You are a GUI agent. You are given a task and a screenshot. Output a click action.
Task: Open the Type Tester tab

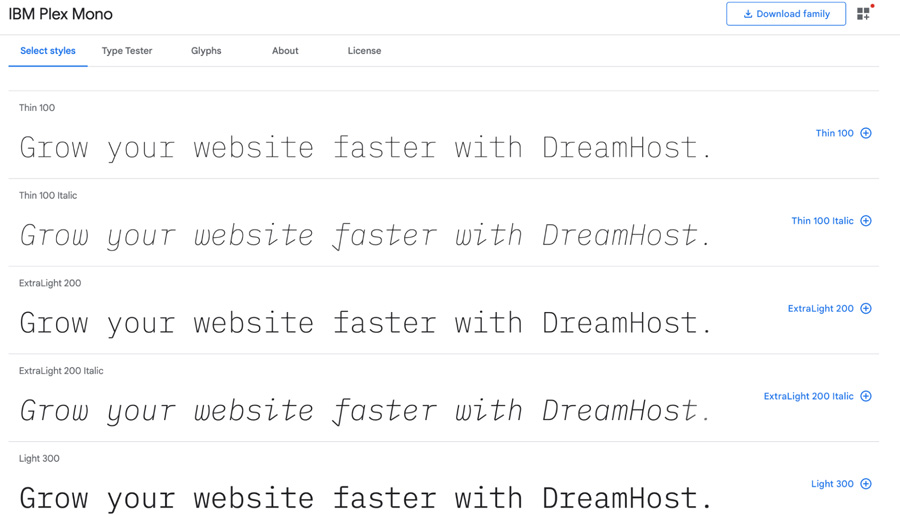coord(127,50)
